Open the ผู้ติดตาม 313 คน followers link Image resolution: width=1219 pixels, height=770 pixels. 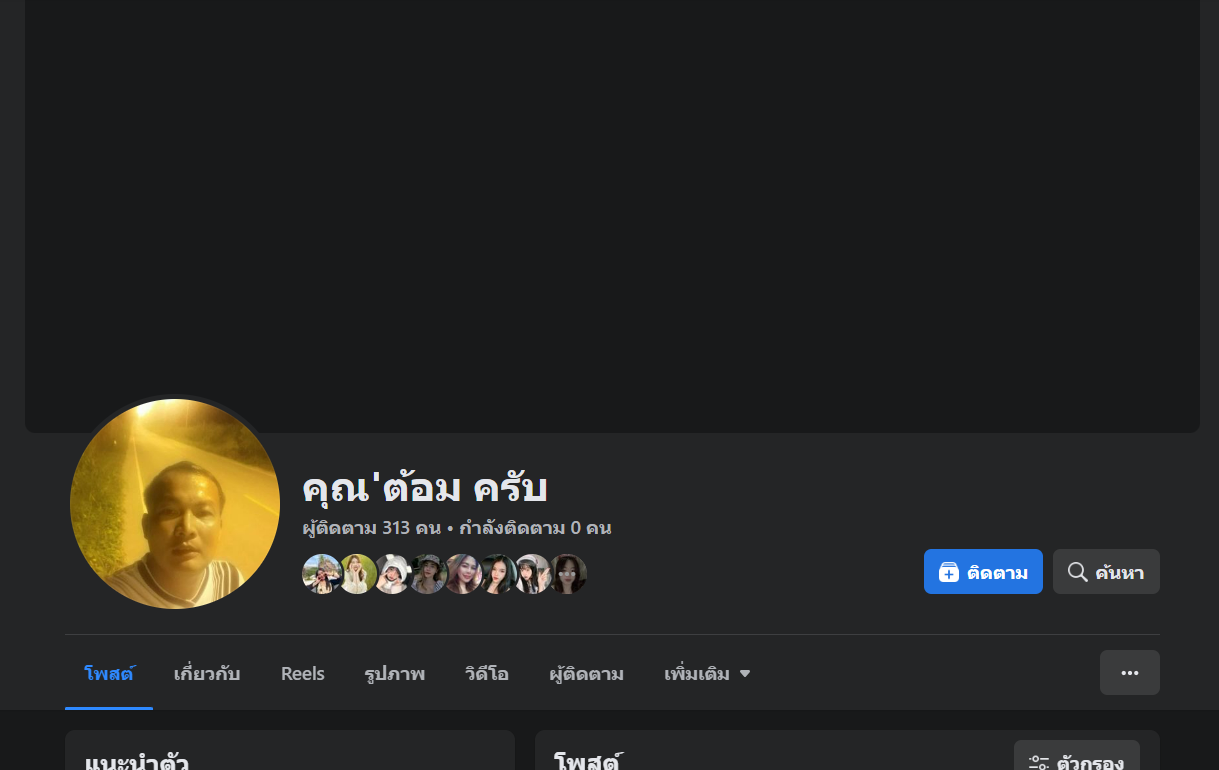coord(372,528)
